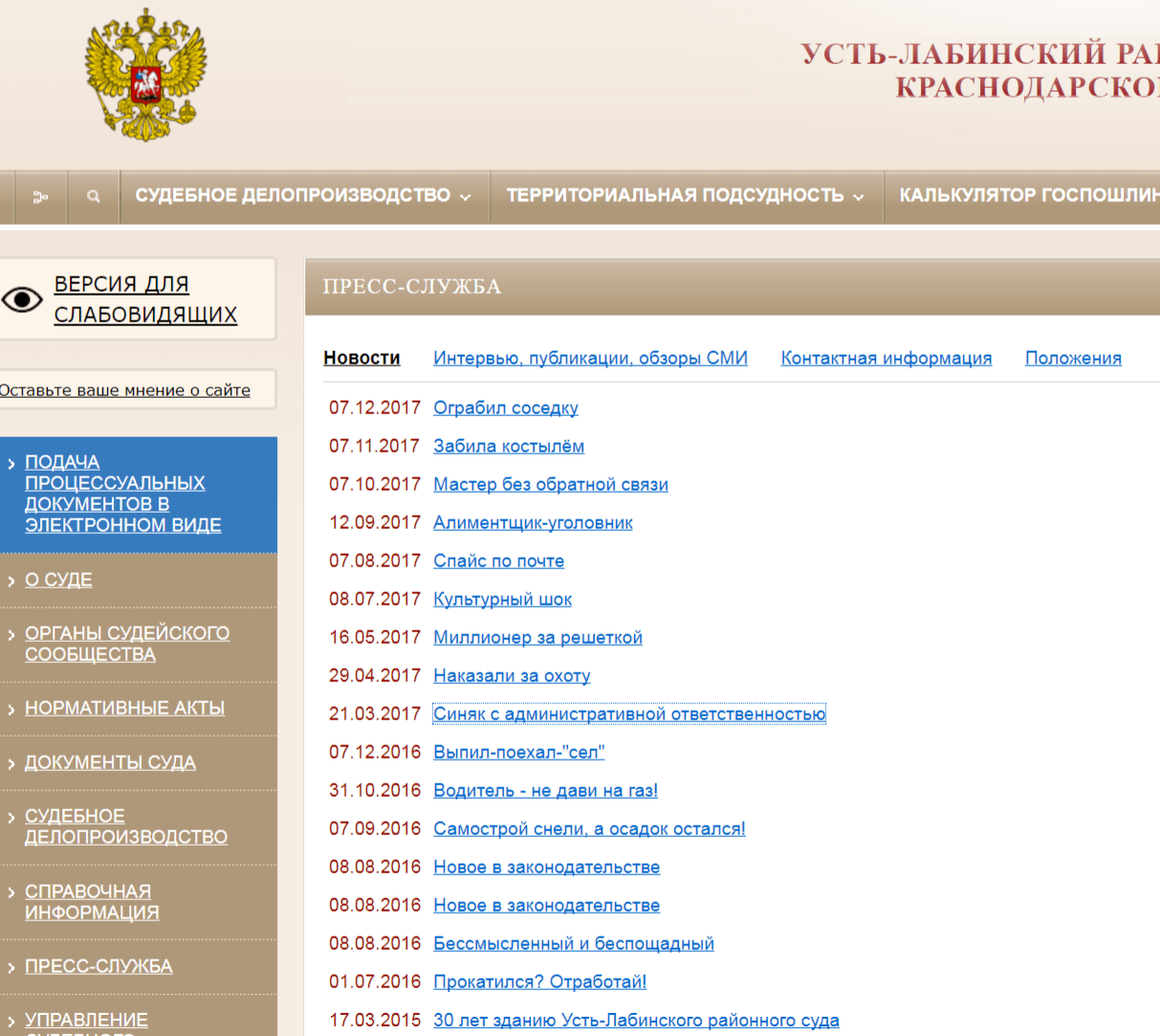Click the sitemap icon in navigation bar

point(40,196)
